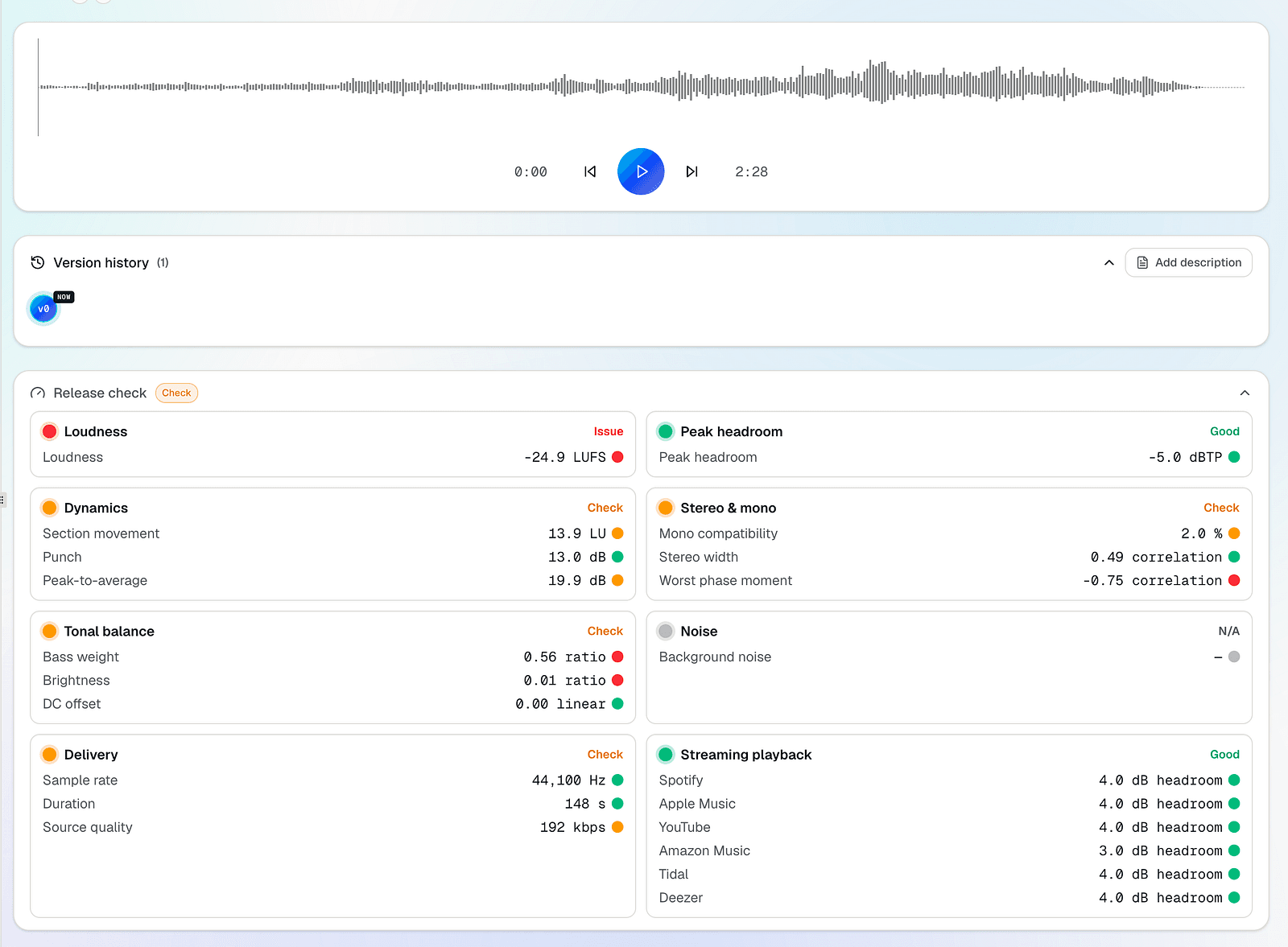Skip to next track
The width and height of the screenshot is (1288, 947).
[691, 171]
